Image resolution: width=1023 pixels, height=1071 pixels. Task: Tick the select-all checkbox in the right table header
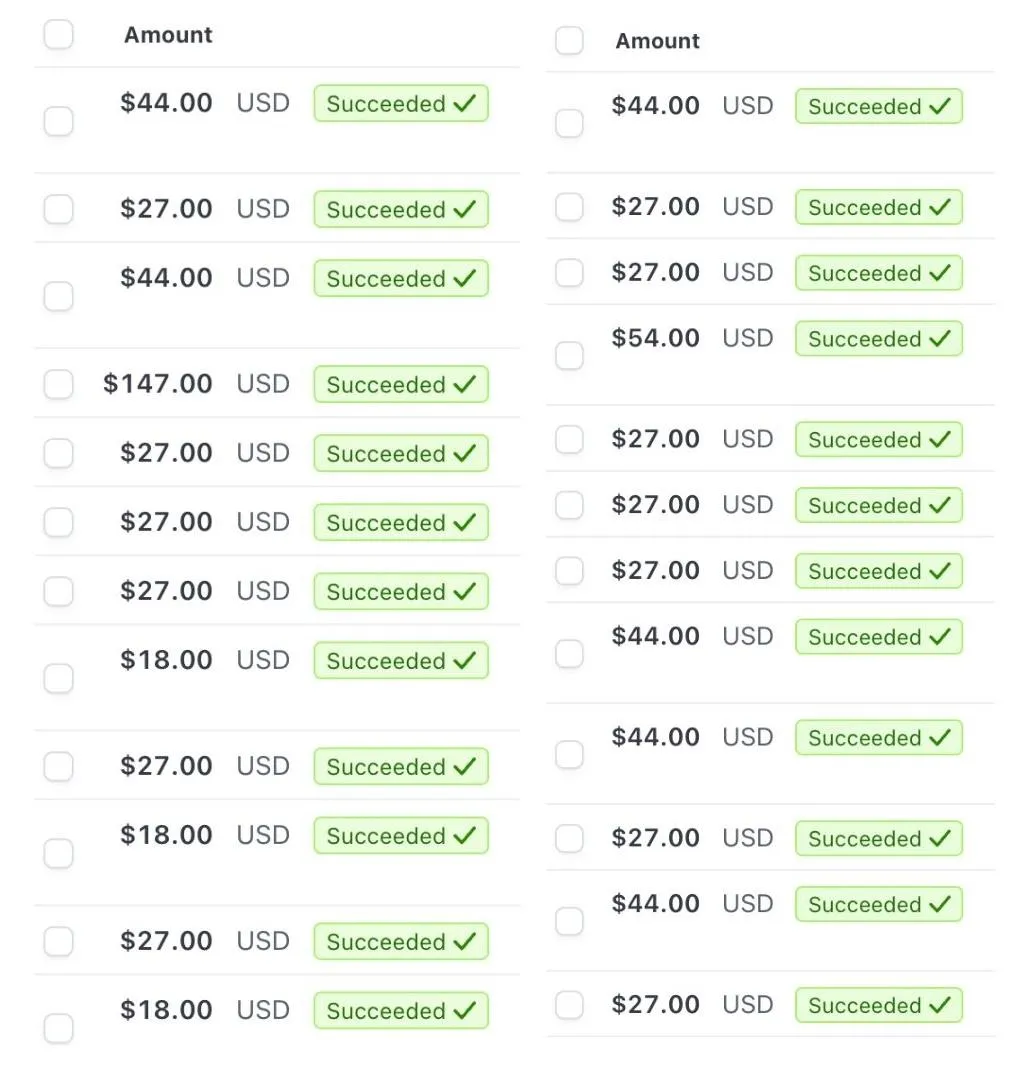[x=569, y=41]
